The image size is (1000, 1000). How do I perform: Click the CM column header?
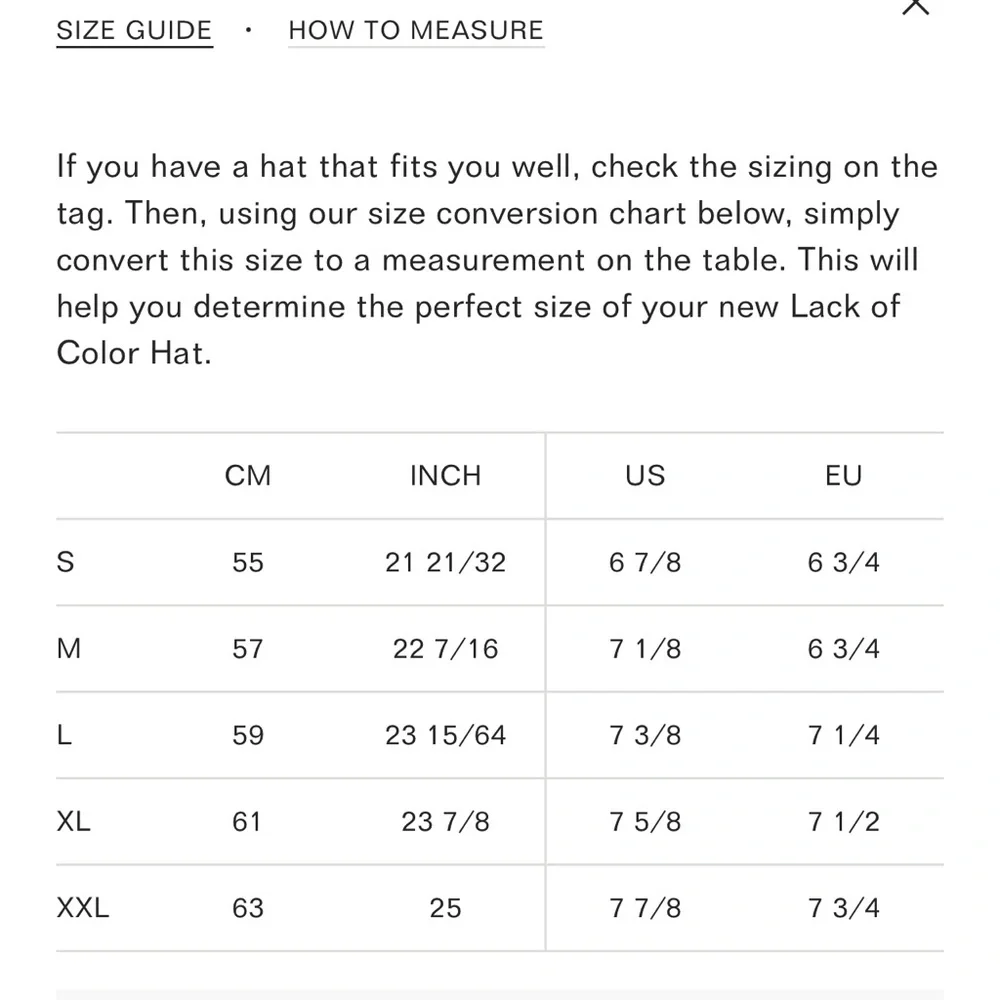tap(248, 476)
